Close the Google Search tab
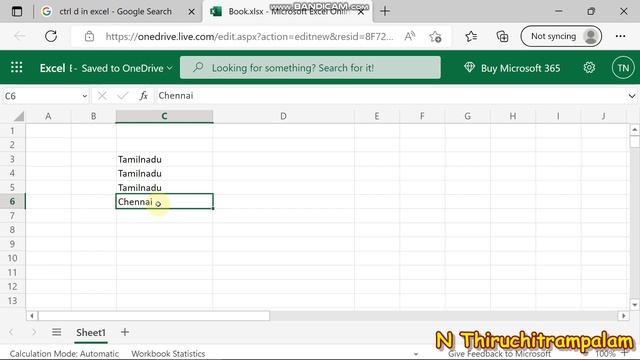The image size is (640, 360). pyautogui.click(x=191, y=12)
